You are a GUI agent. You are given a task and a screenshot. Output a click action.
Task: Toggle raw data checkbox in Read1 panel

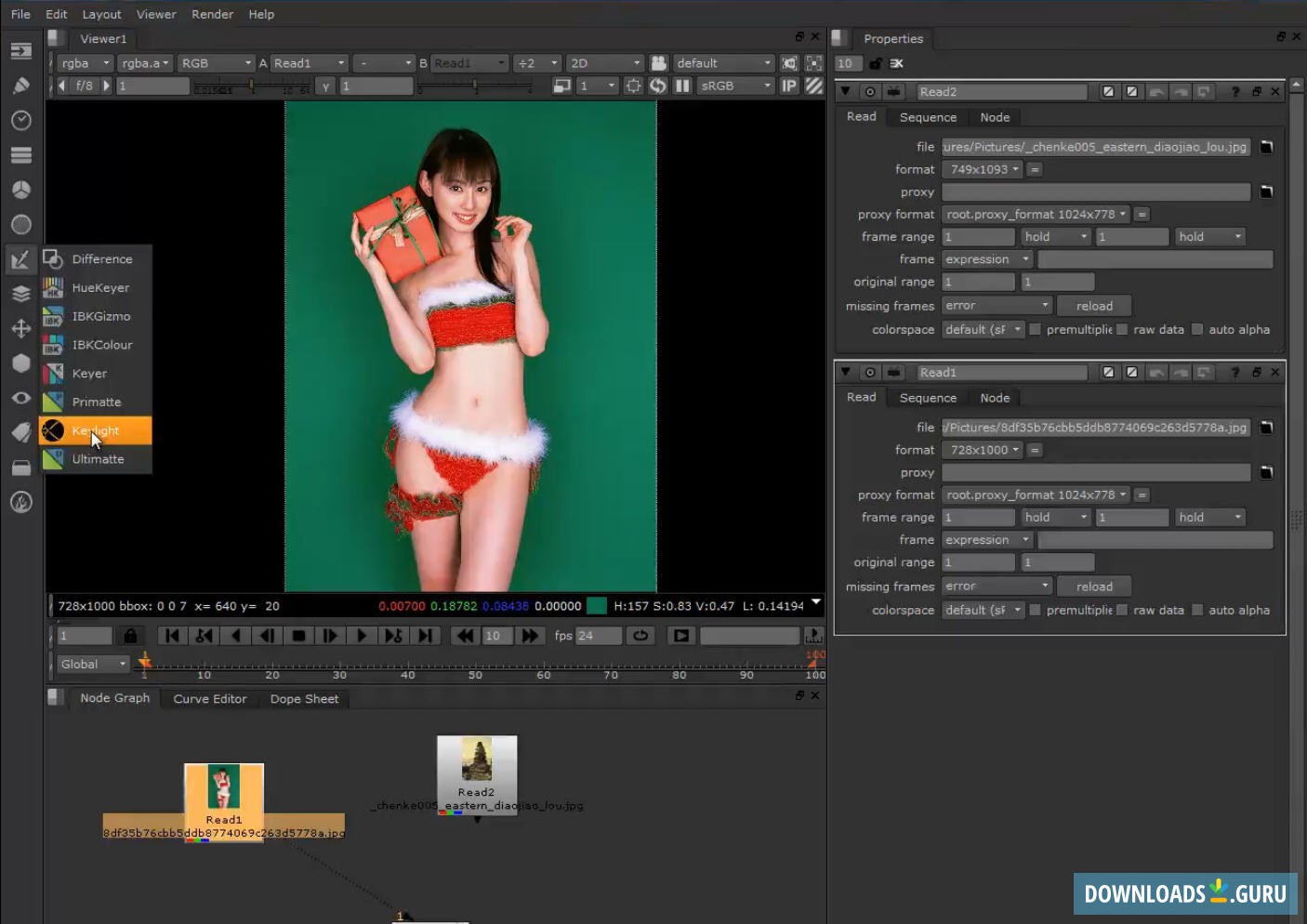1122,610
